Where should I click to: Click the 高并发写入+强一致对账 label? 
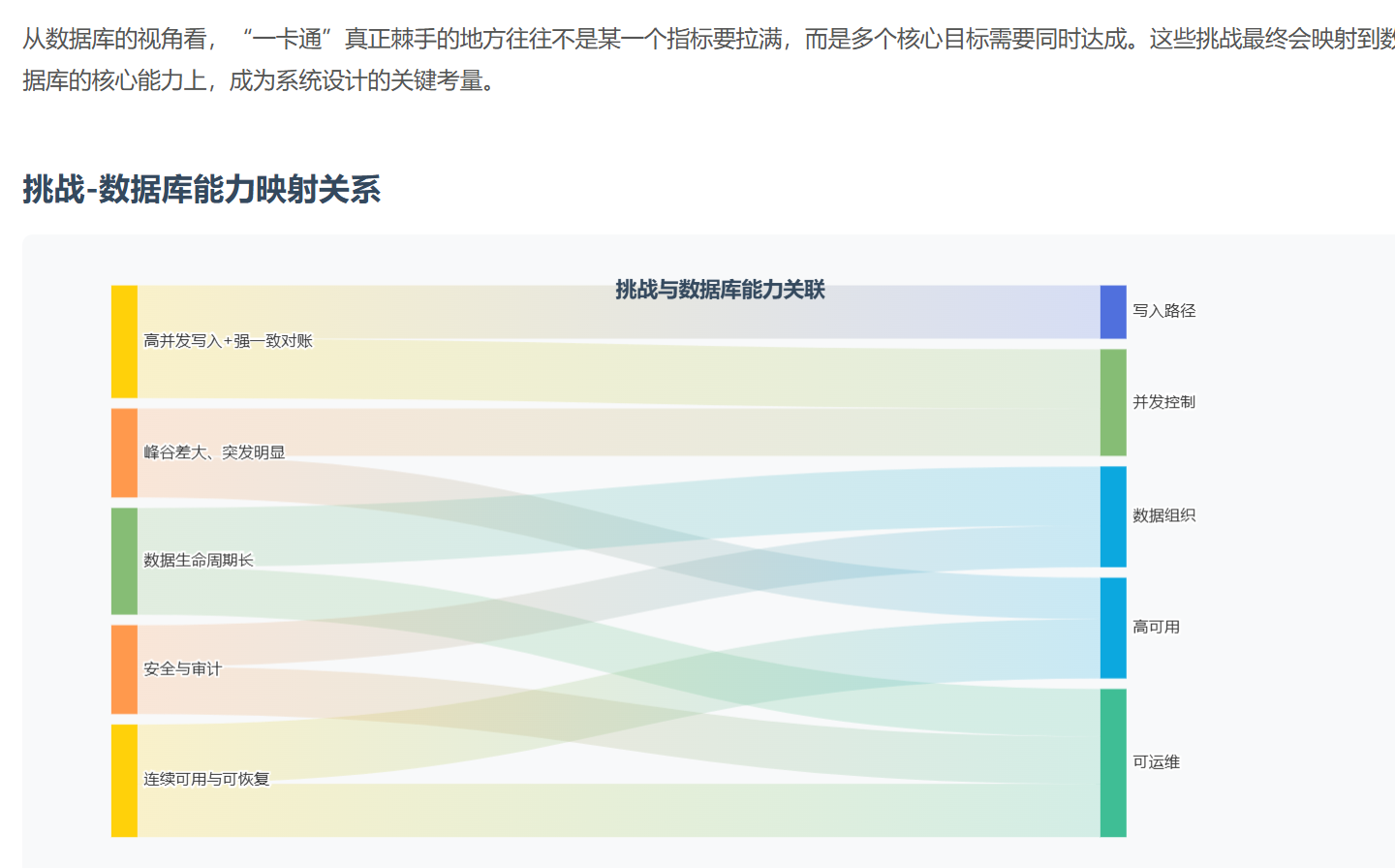tap(228, 341)
